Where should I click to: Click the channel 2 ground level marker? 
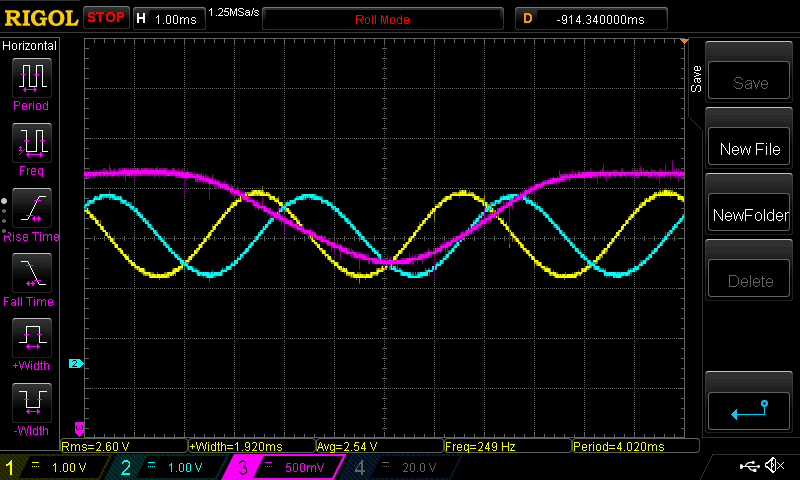[76, 364]
